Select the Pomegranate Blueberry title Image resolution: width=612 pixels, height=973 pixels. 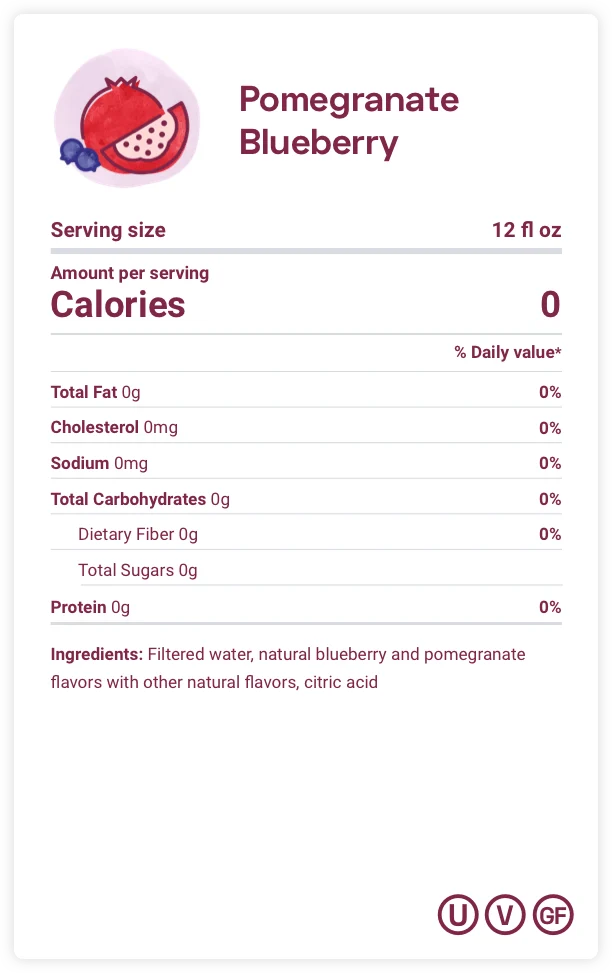coord(348,121)
